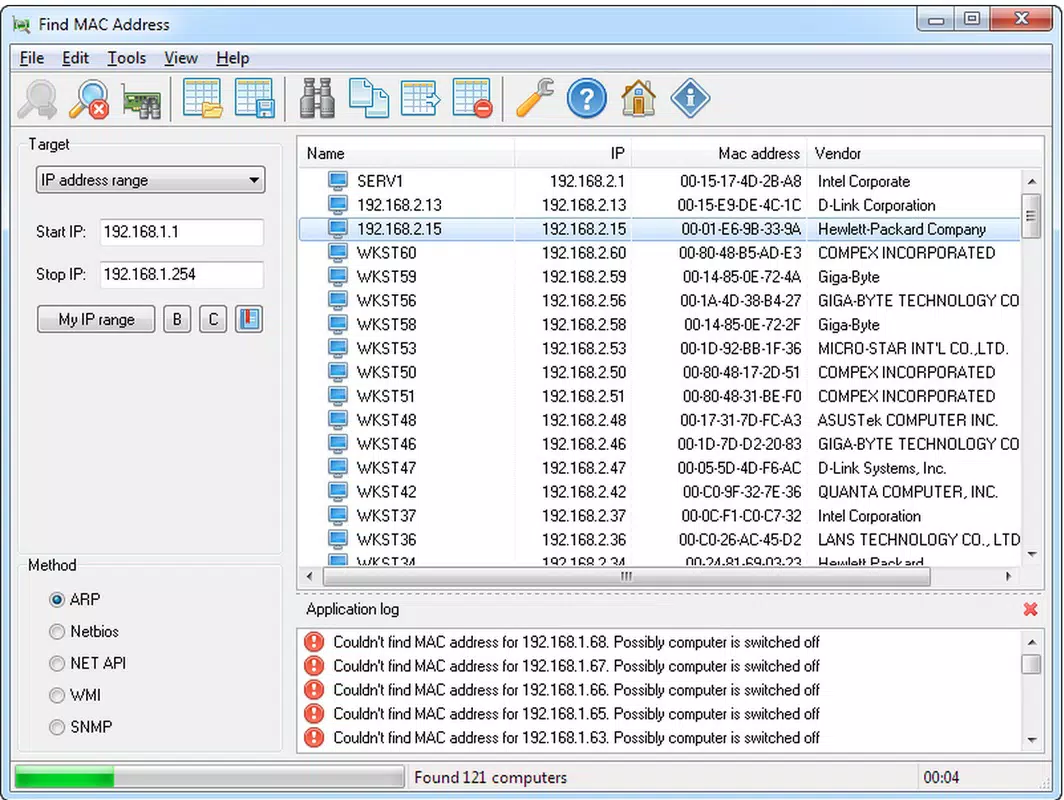Image resolution: width=1064 pixels, height=800 pixels.
Task: Click the C class range button
Action: [x=213, y=320]
